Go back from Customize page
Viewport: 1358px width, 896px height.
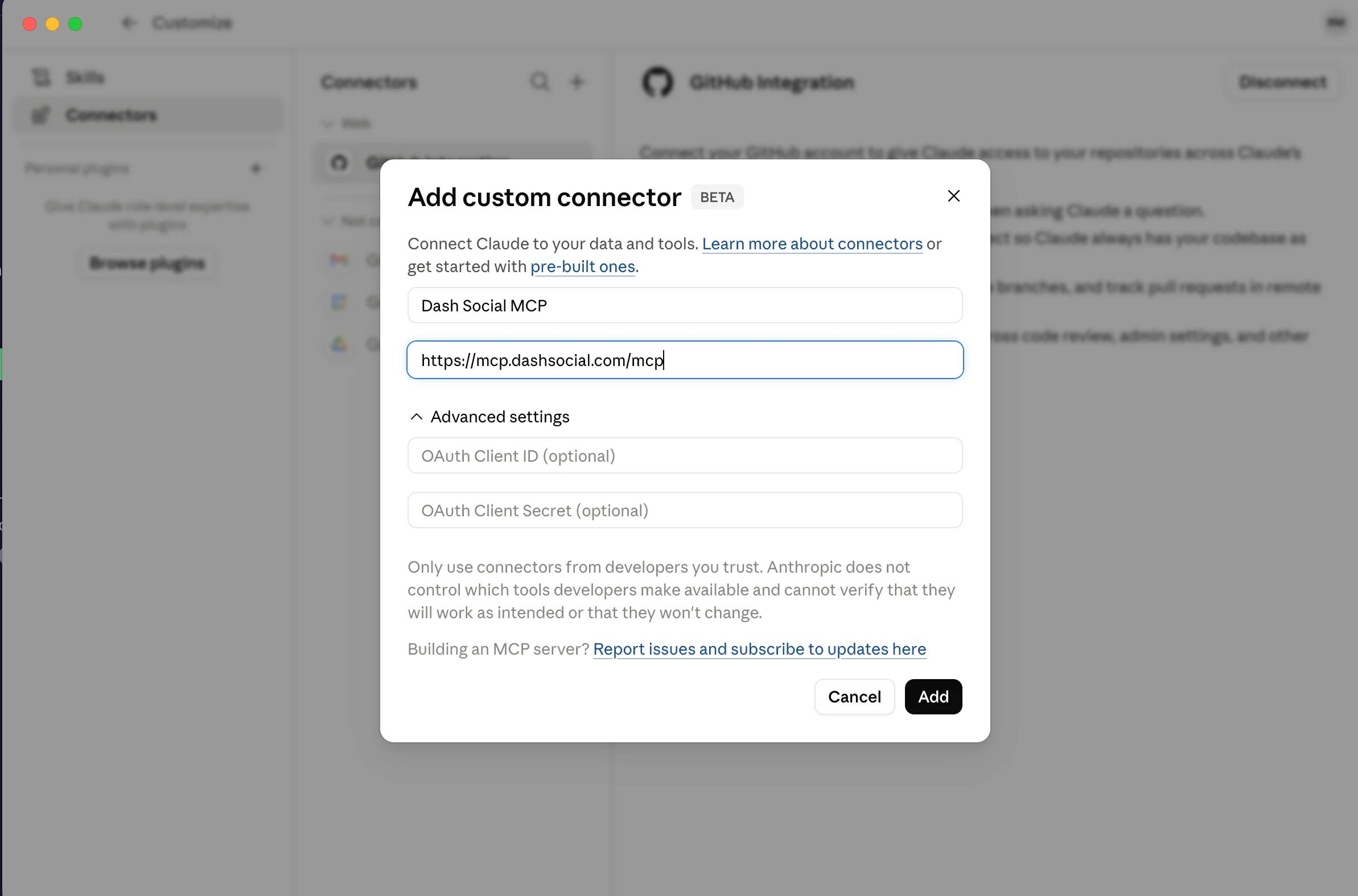(x=128, y=23)
